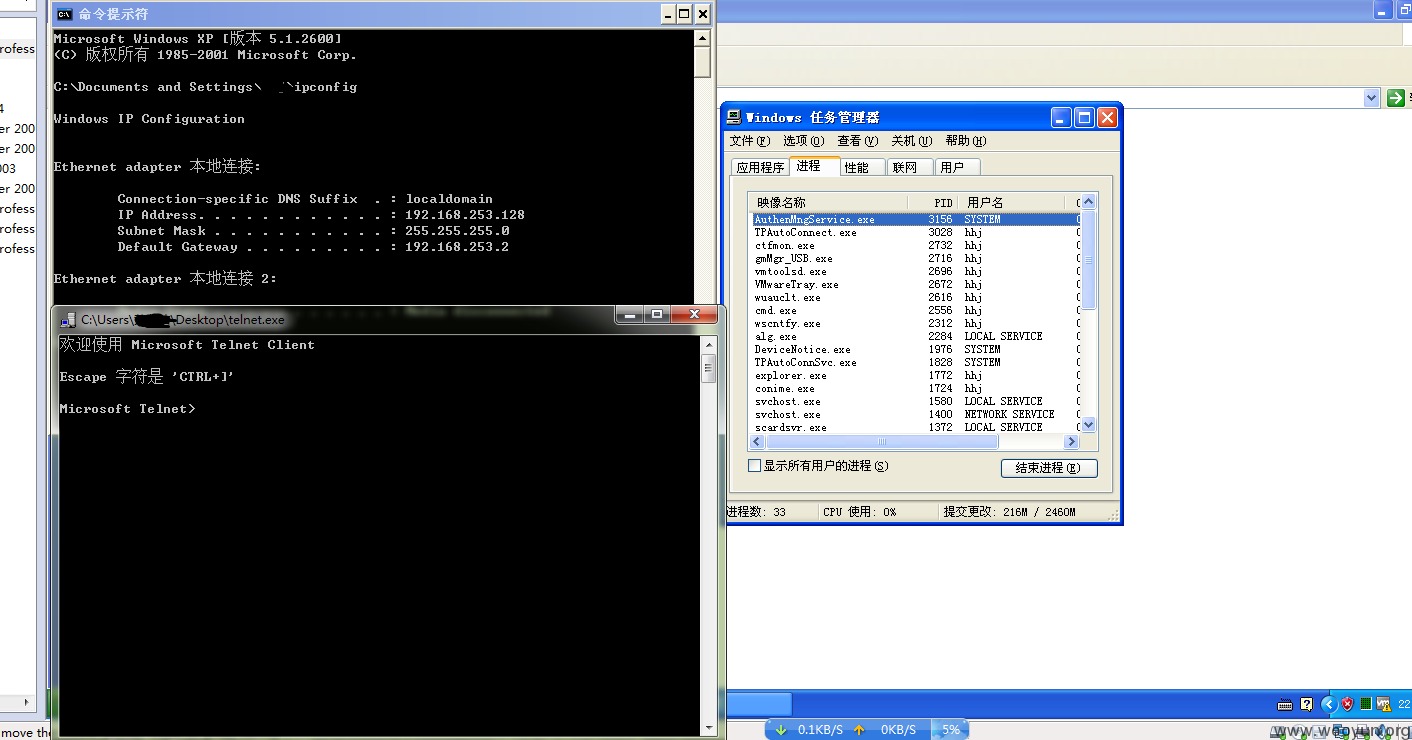Click the green CPU usage tray icon
This screenshot has height=740, width=1412.
click(1365, 704)
